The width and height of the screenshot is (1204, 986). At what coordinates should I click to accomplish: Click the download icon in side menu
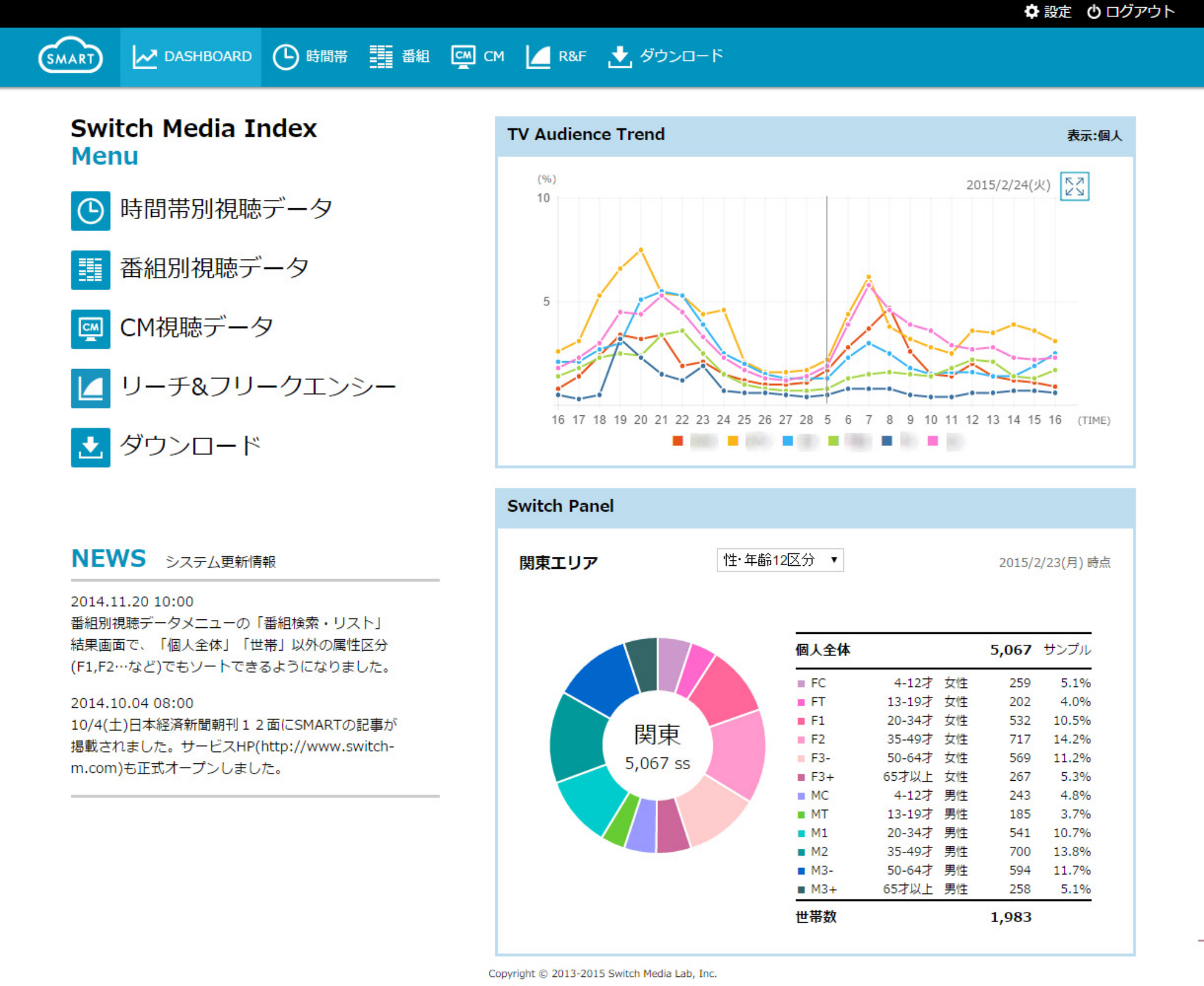90,447
